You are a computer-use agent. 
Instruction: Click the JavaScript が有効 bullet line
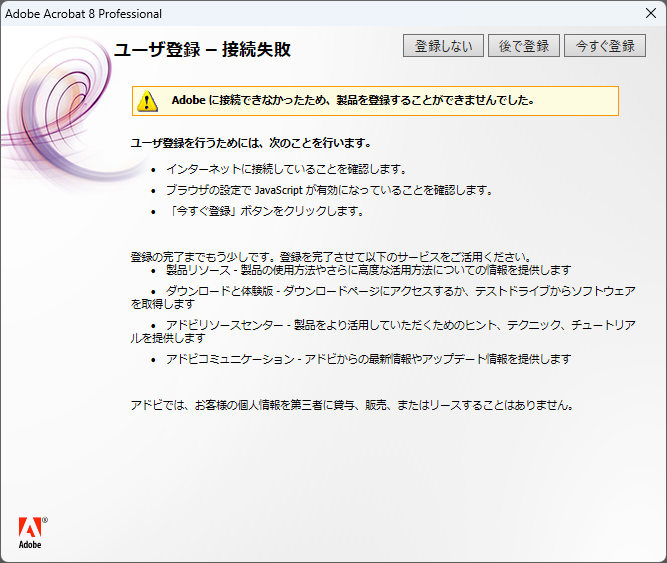pos(329,190)
